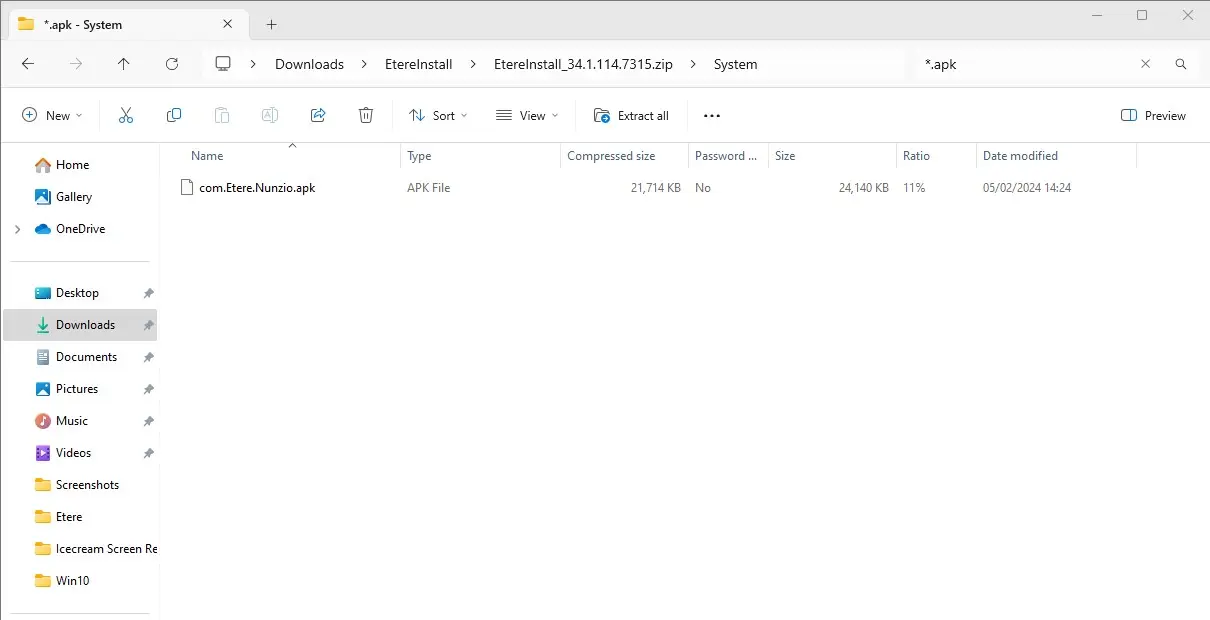Open the View dropdown menu

[527, 116]
